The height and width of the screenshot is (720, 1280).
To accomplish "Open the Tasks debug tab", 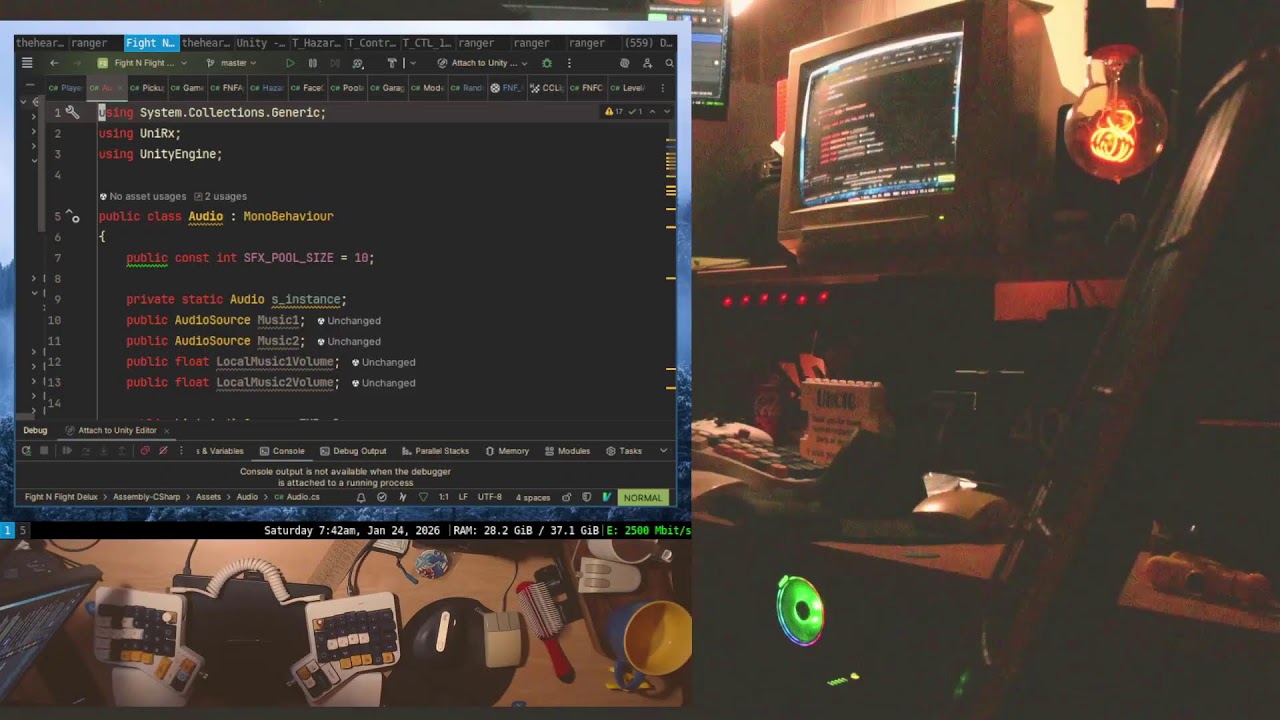I will coord(624,451).
